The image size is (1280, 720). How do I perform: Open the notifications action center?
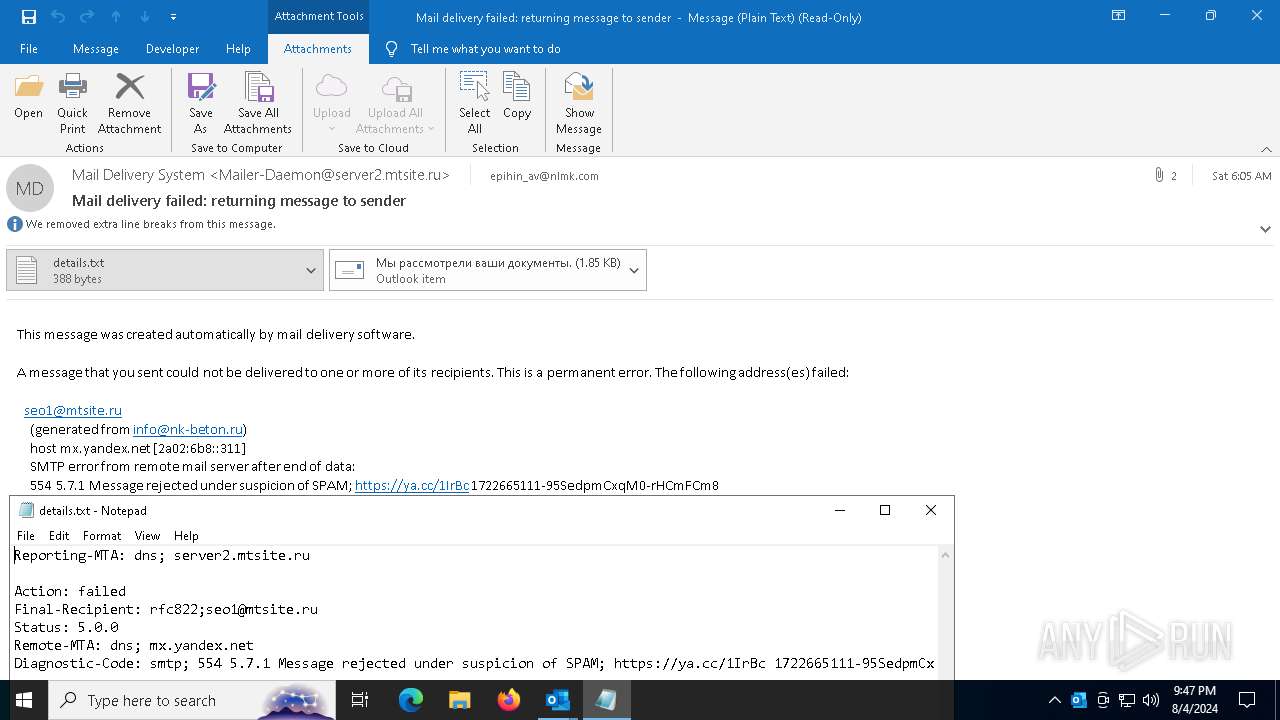pyautogui.click(x=1247, y=700)
